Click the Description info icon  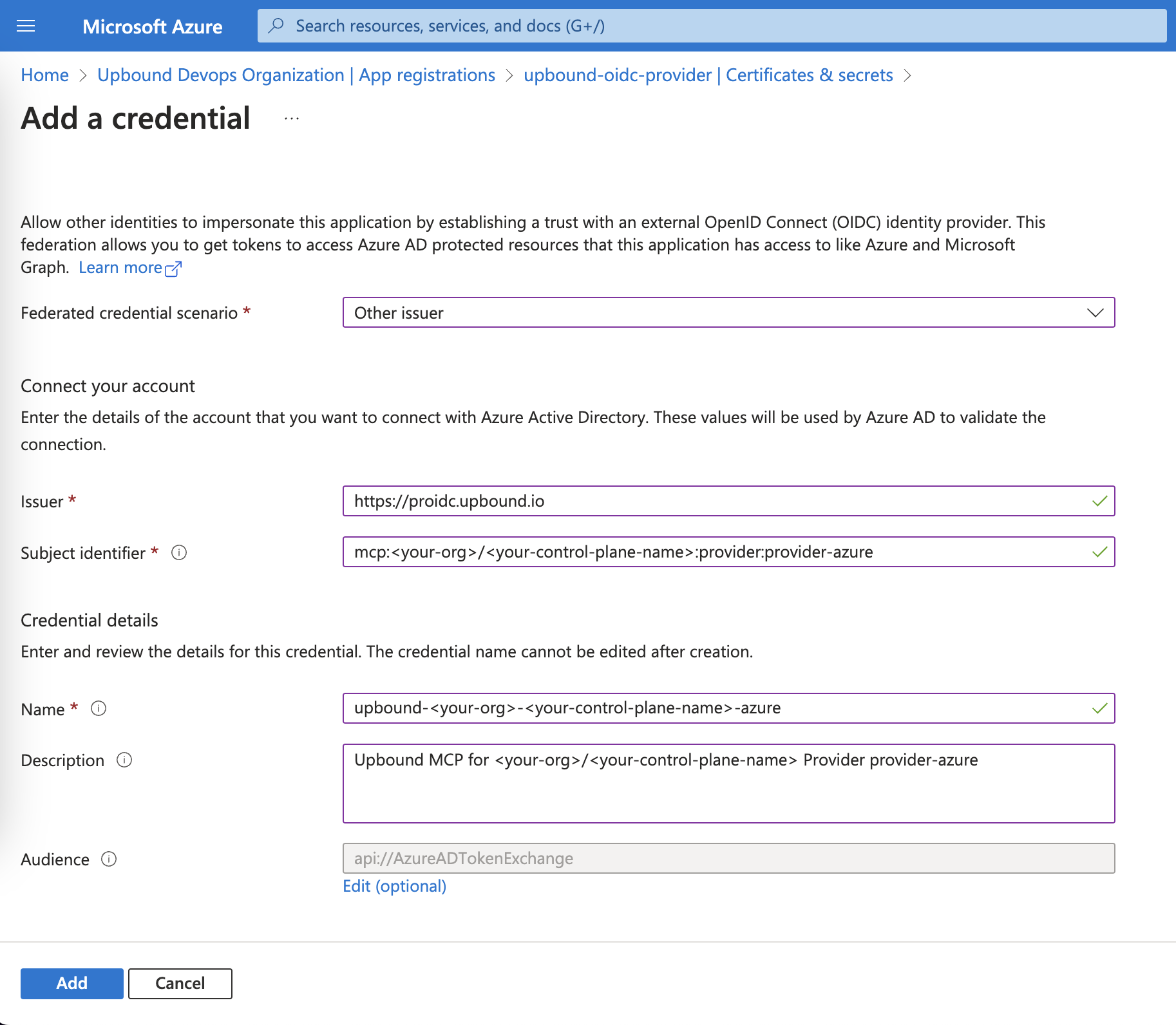(124, 760)
